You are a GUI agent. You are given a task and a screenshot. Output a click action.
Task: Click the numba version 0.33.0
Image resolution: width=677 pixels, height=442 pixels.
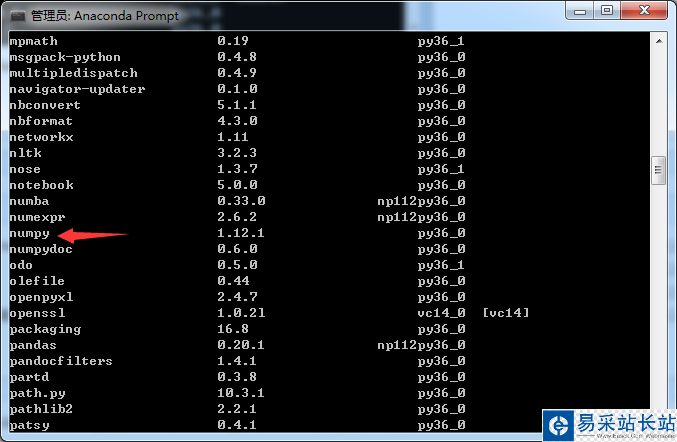pyautogui.click(x=241, y=201)
